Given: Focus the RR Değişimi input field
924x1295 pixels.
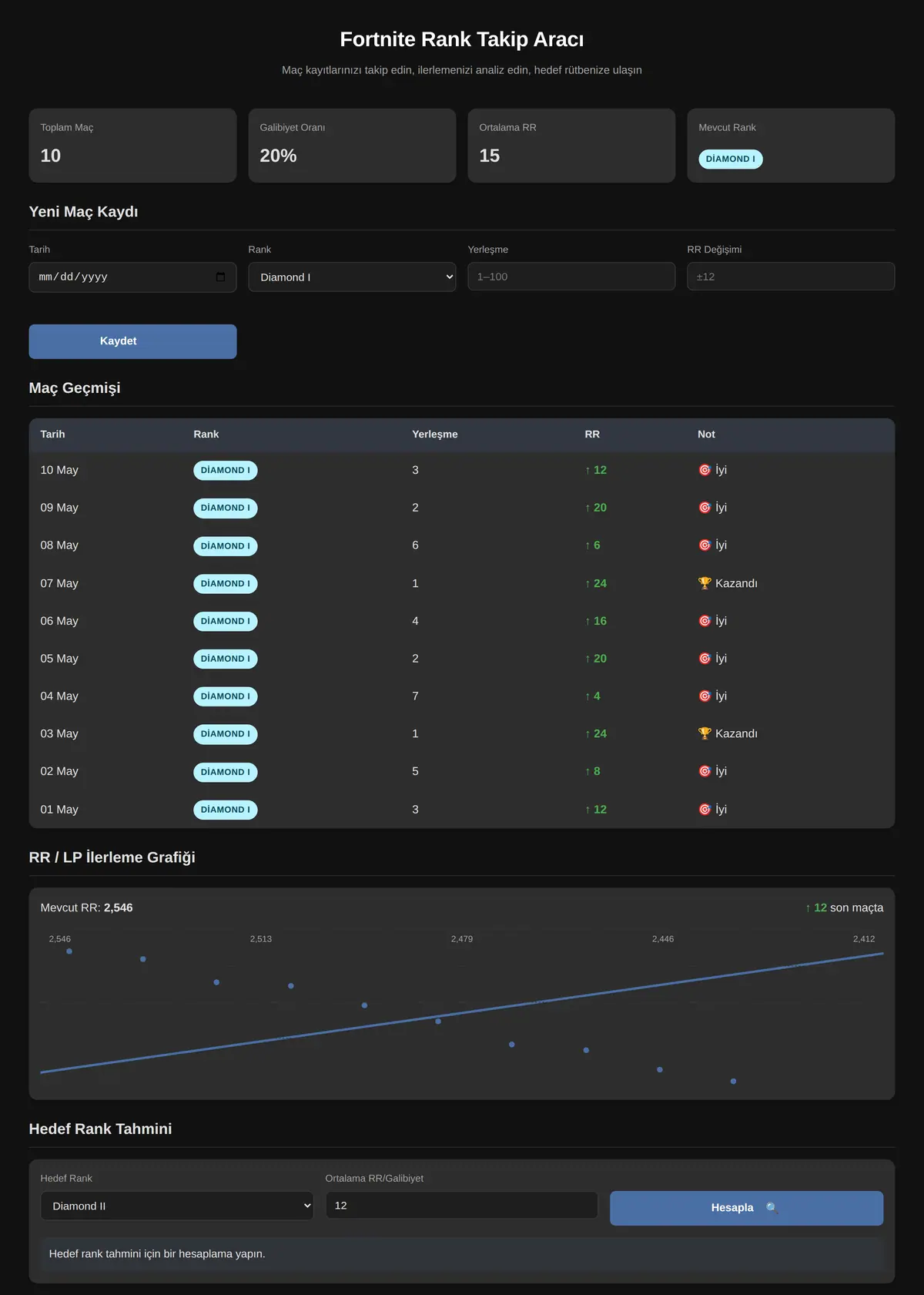Looking at the screenshot, I should tap(791, 277).
